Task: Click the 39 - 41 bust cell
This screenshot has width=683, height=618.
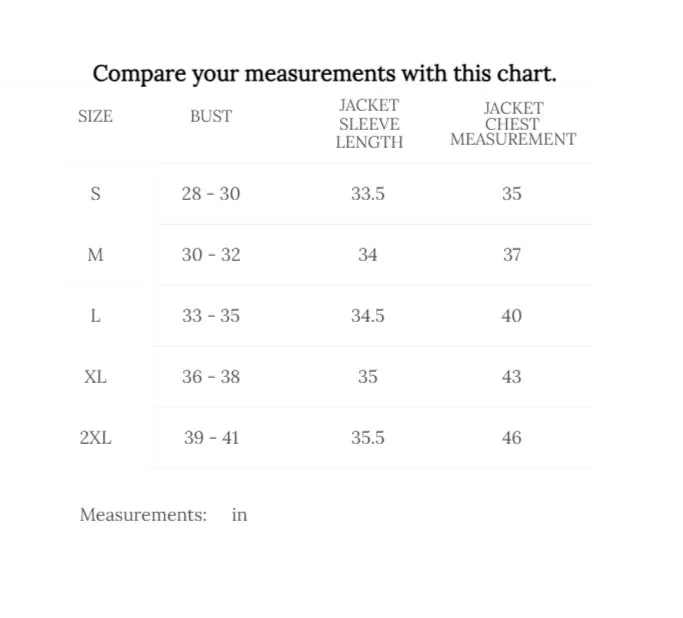Action: 211,438
